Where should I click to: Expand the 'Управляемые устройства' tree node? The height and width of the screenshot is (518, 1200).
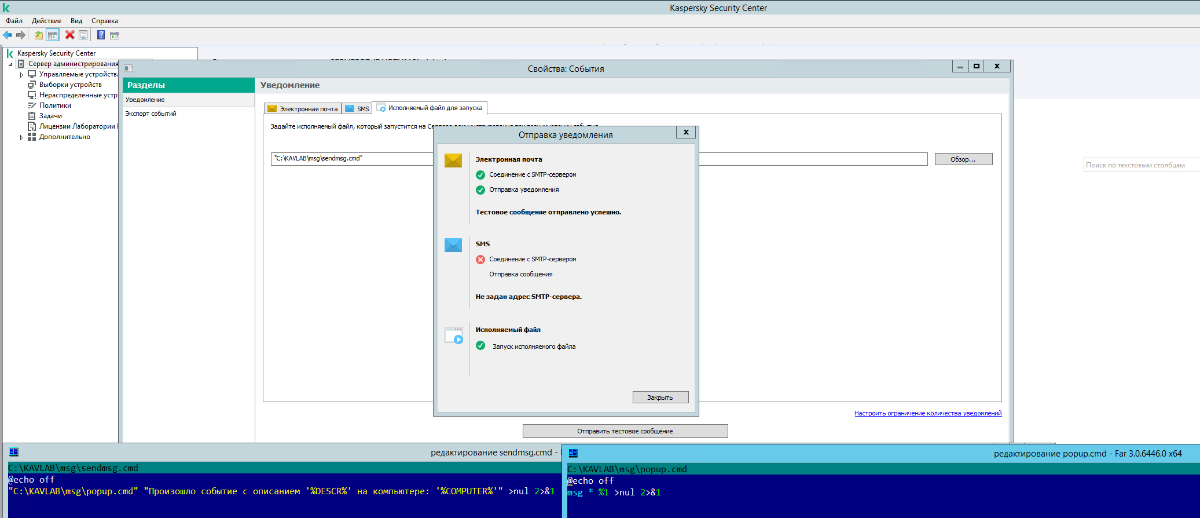click(x=21, y=75)
